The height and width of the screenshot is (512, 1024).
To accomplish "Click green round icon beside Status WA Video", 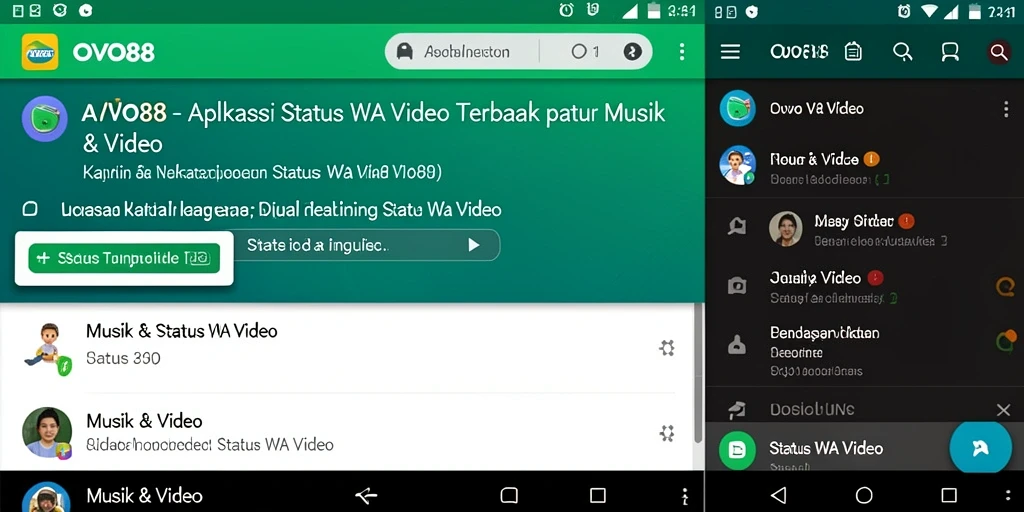I will (x=737, y=450).
